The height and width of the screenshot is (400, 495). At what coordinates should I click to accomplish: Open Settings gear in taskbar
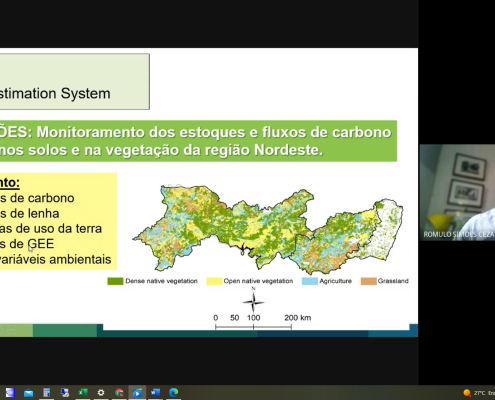point(101,393)
